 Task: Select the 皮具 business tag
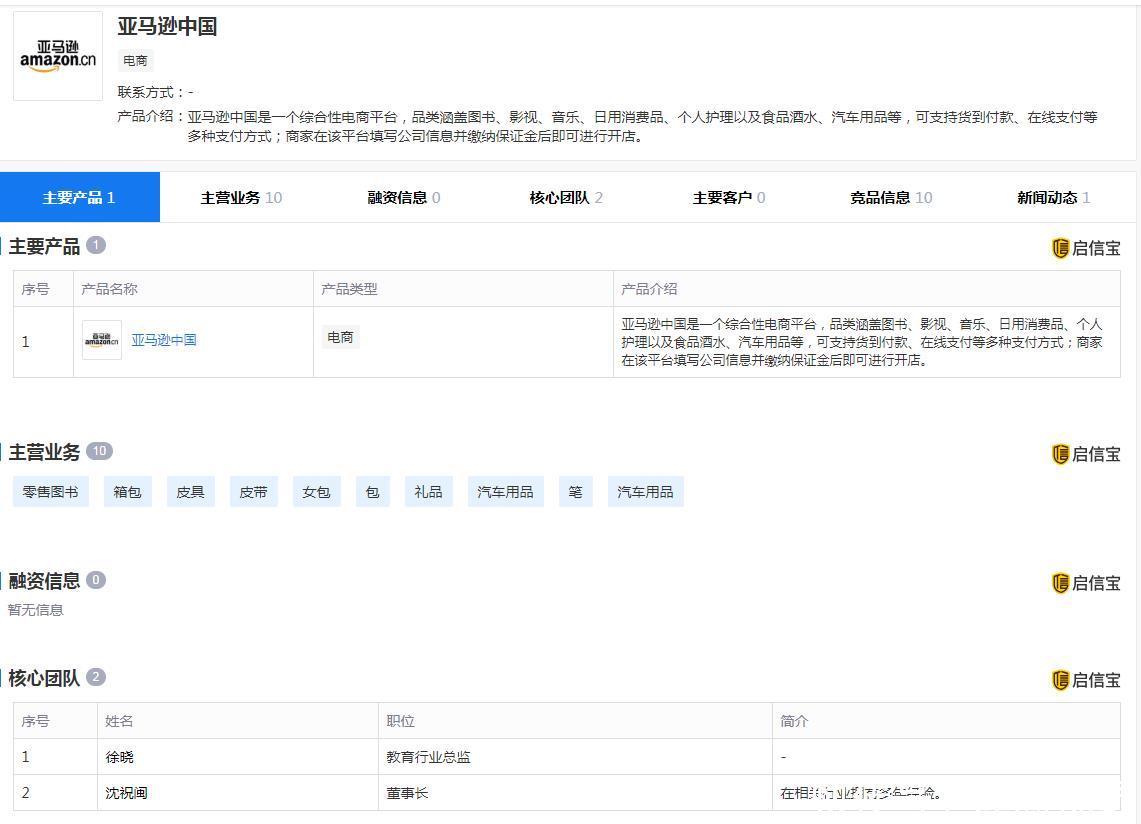[191, 492]
